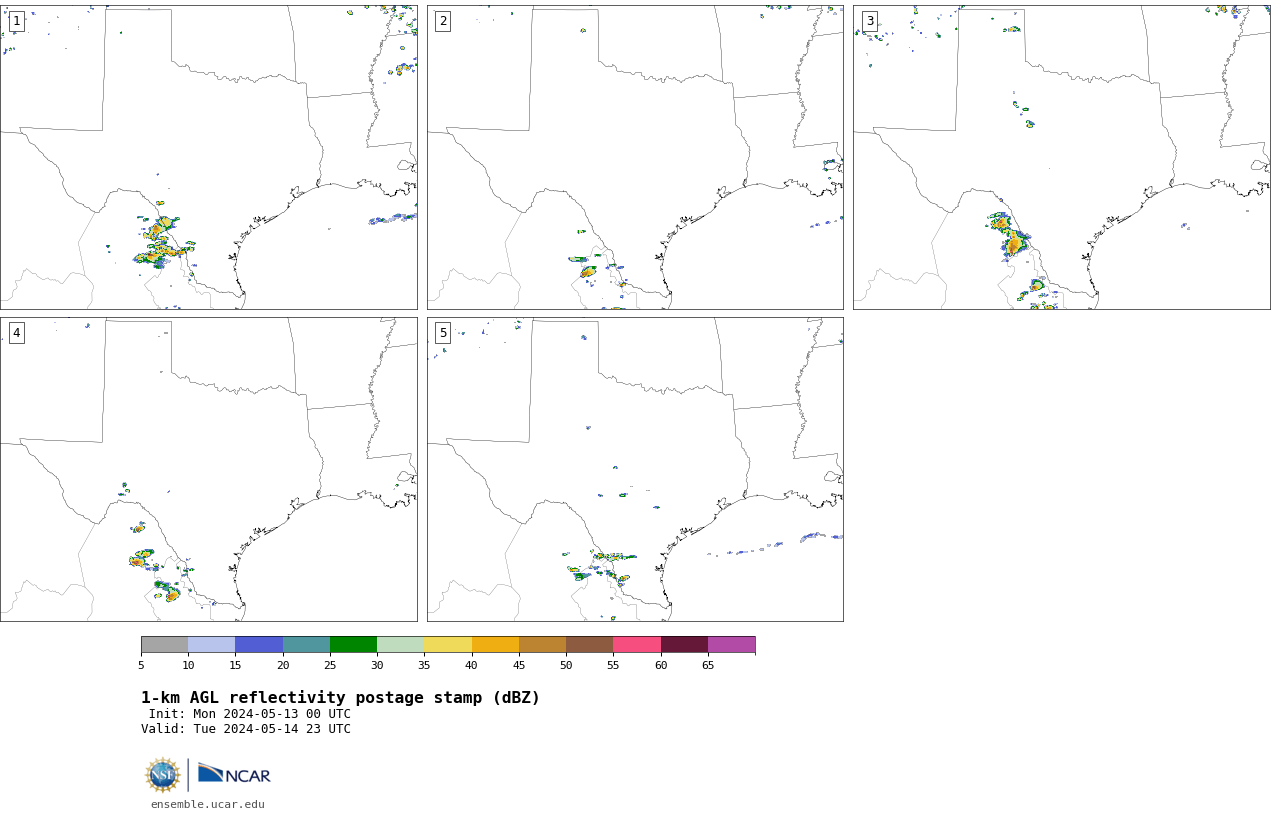Click the tan-brown 45-50 dBZ swatch
The width and height of the screenshot is (1280, 815).
coord(542,644)
